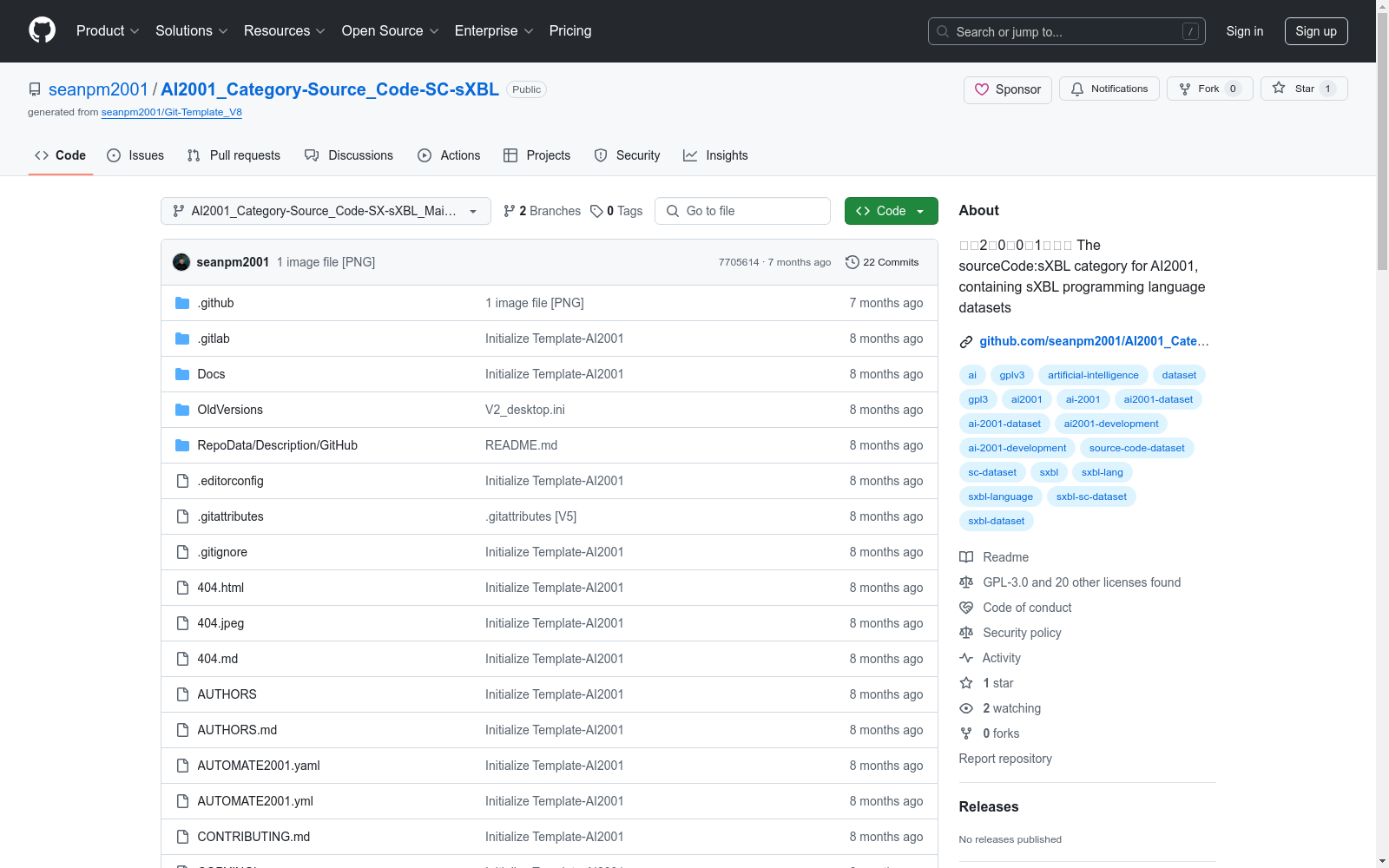Click the Report repository link
Screen dimensions: 1389x868
(1005, 759)
